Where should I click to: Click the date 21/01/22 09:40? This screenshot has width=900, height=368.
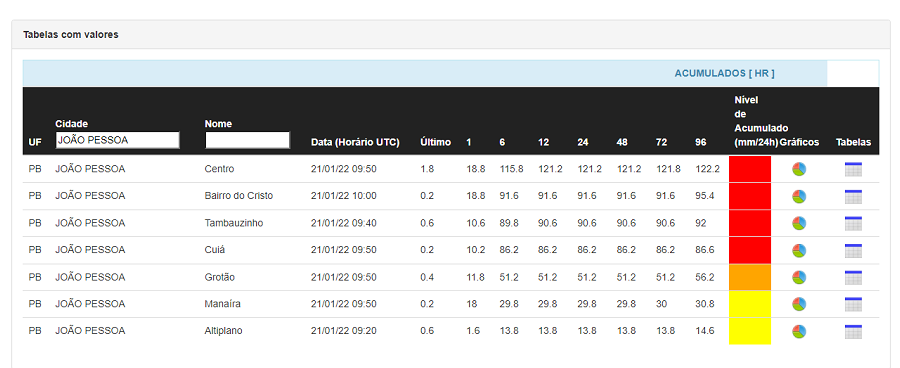pos(344,223)
